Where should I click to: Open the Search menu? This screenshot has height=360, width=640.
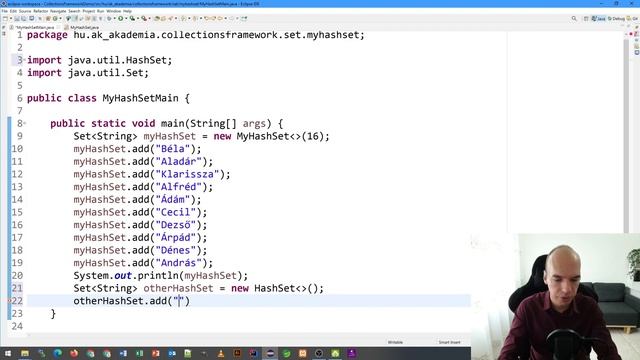74,11
